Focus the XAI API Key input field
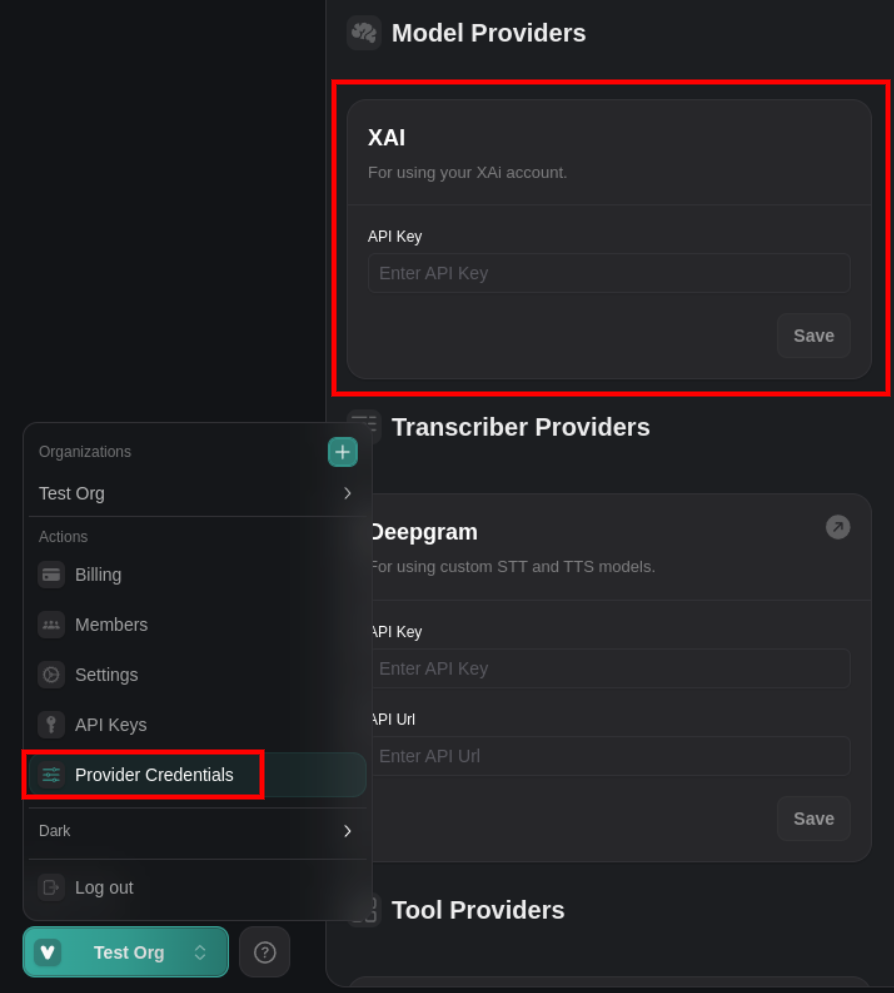 click(x=609, y=273)
